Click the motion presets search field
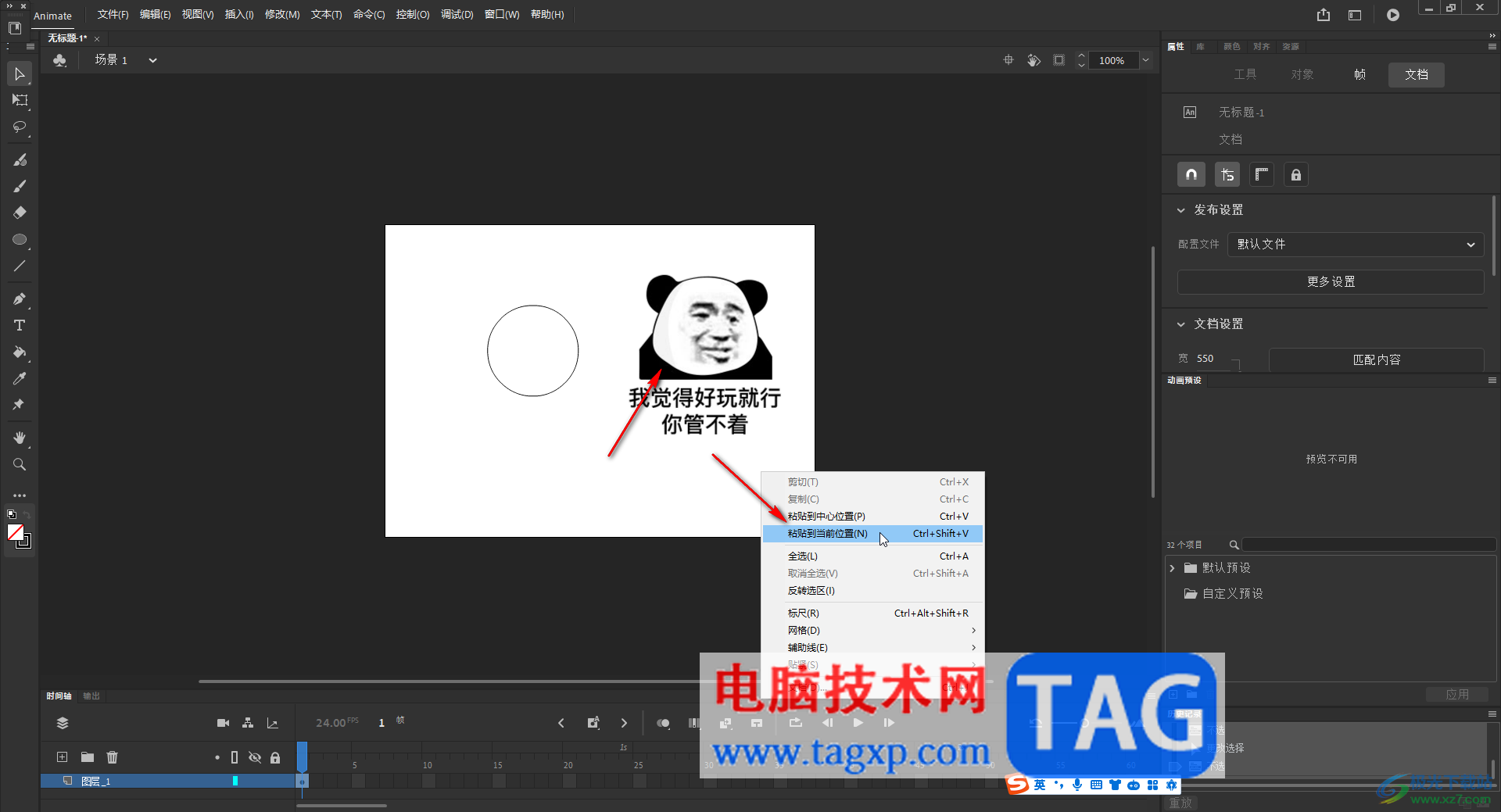The width and height of the screenshot is (1501, 812). [1369, 545]
